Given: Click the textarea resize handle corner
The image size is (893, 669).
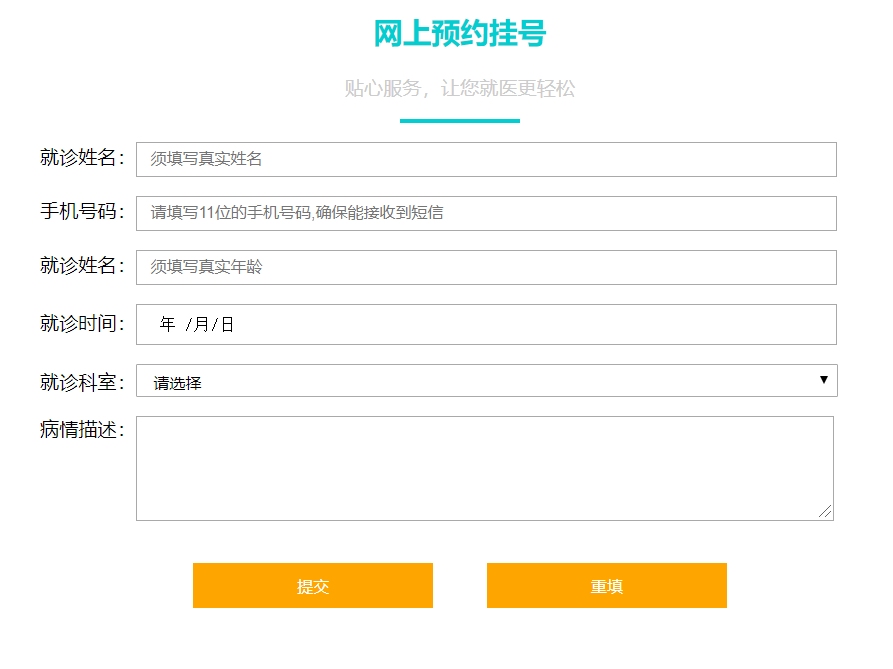Looking at the screenshot, I should pyautogui.click(x=825, y=512).
